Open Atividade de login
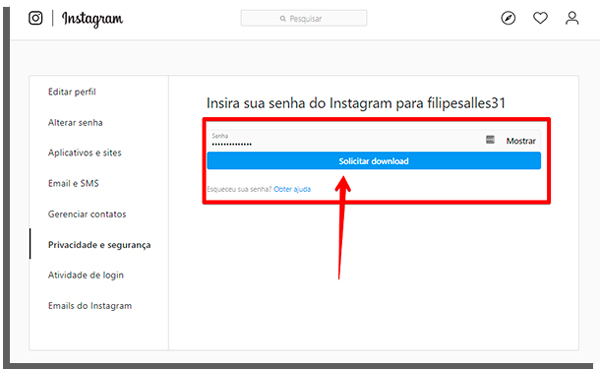 86,275
